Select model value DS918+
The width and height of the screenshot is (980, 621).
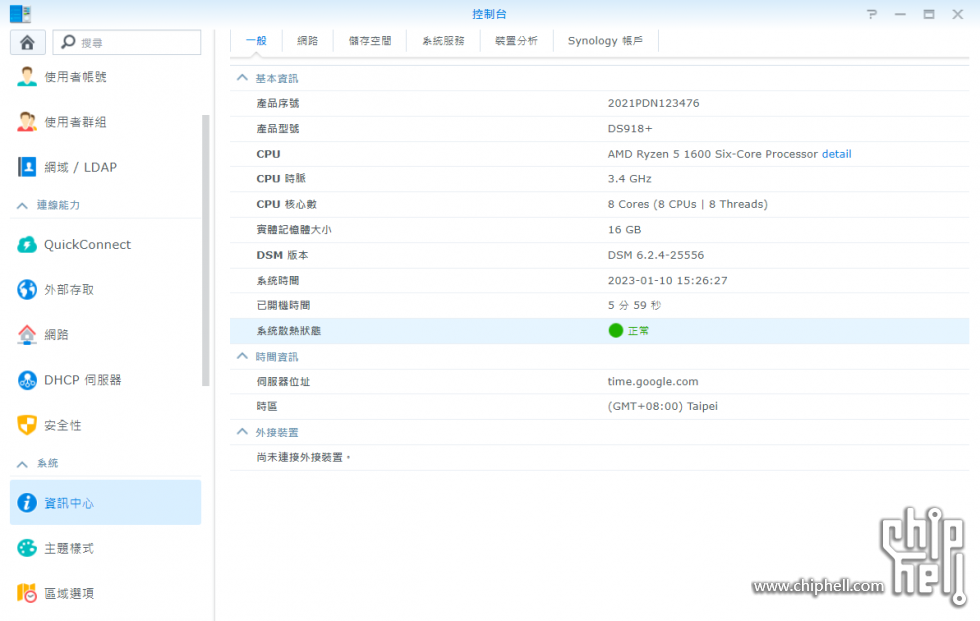[x=629, y=129]
